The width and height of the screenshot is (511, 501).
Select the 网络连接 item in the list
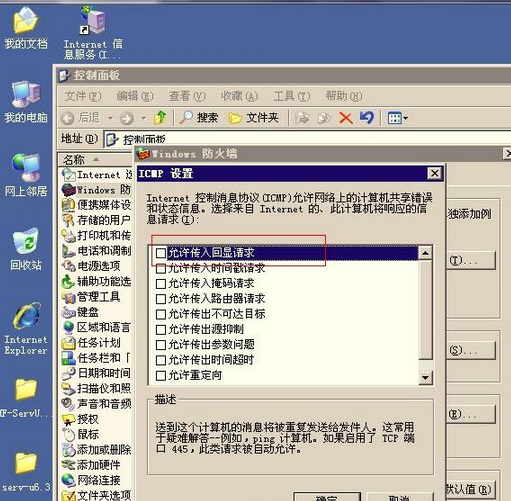tap(91, 480)
